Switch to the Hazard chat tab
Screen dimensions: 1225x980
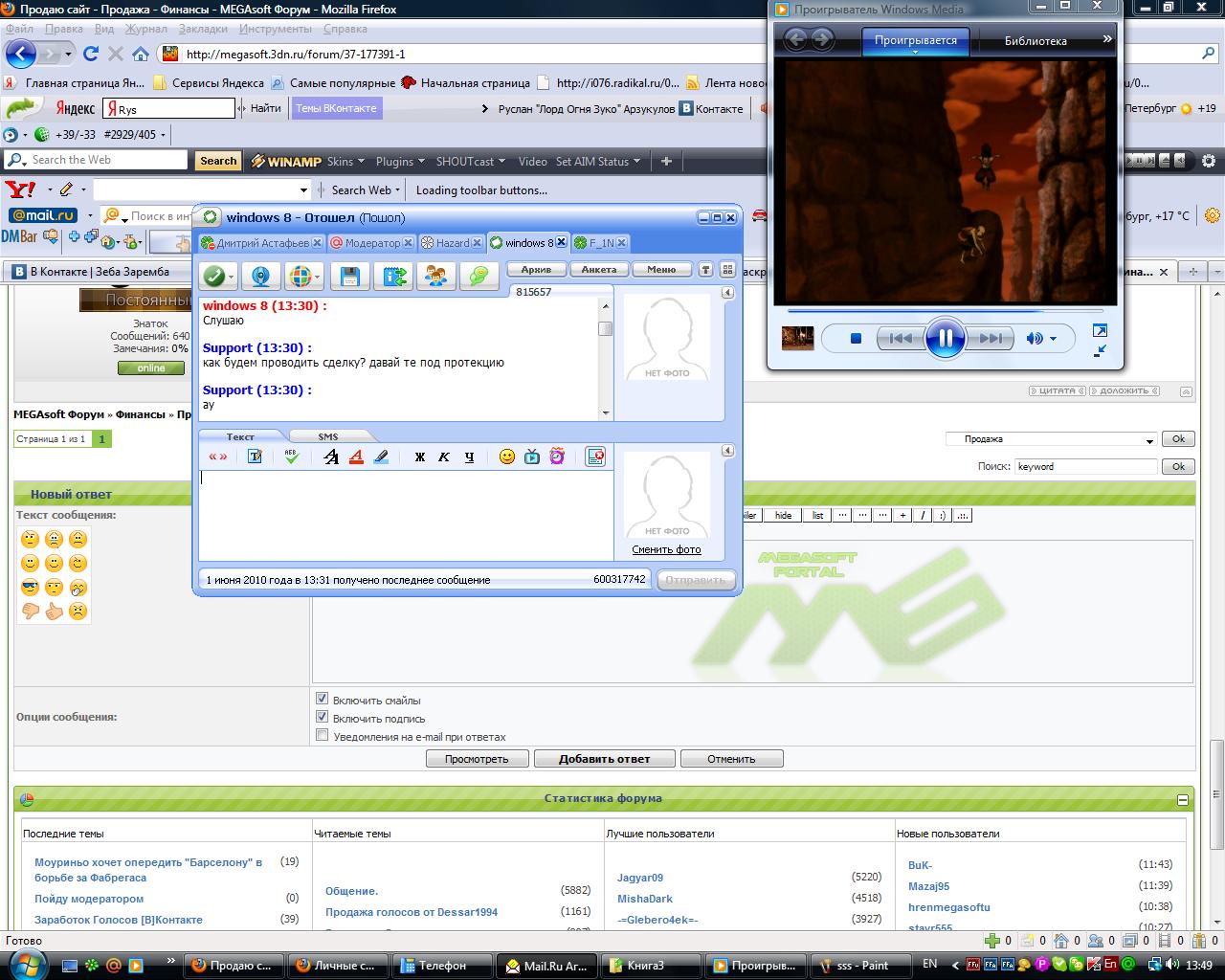pos(452,243)
